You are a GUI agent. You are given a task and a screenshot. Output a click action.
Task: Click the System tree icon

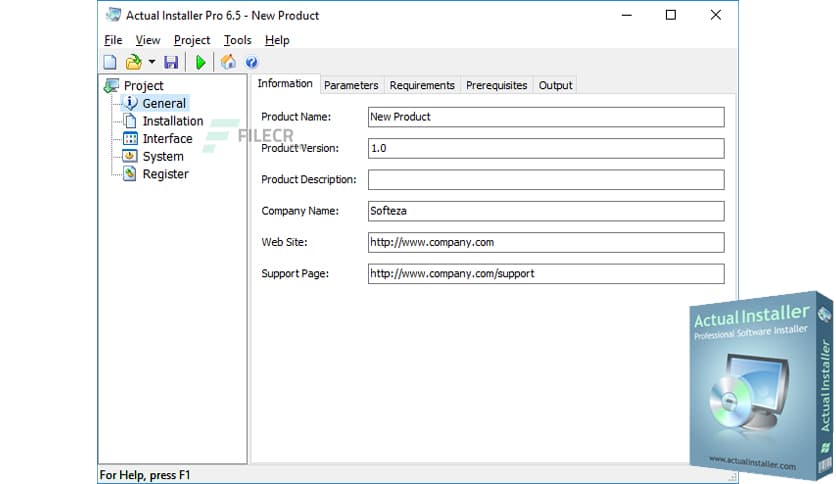pyautogui.click(x=130, y=156)
